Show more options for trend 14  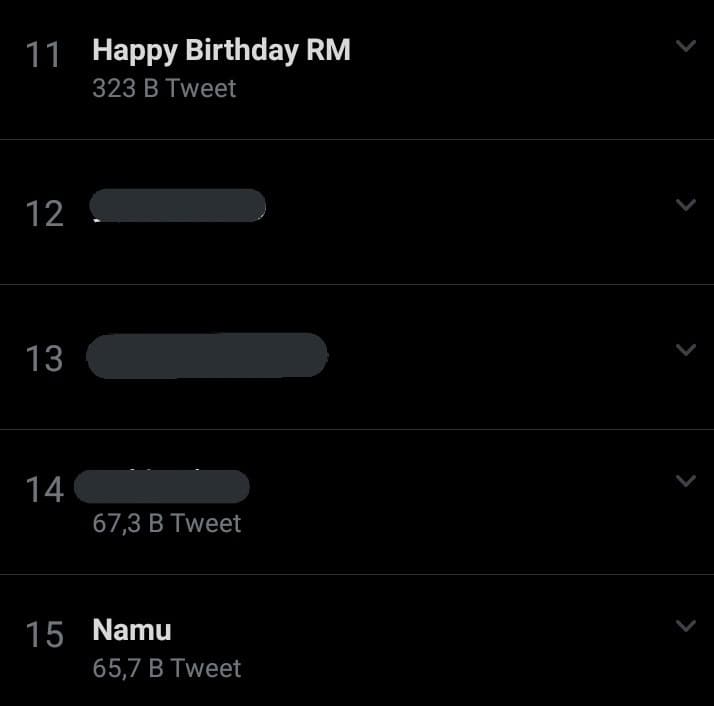685,481
